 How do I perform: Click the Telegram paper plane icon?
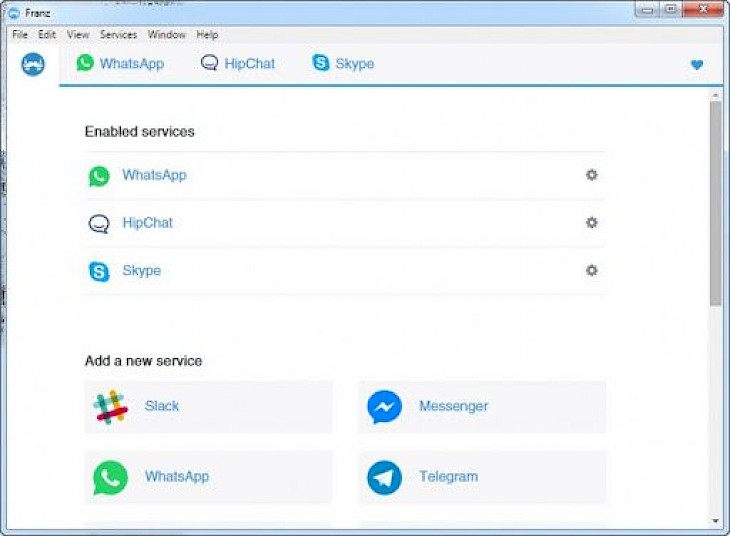(384, 477)
